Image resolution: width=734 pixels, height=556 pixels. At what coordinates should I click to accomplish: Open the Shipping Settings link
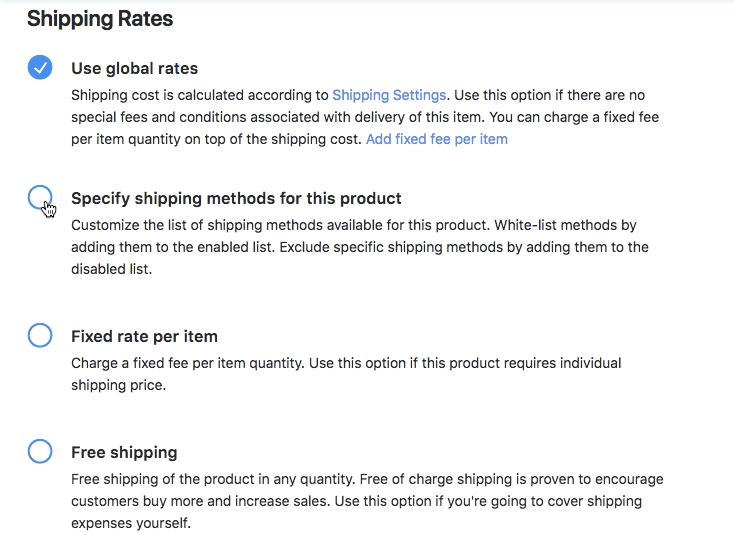pyautogui.click(x=389, y=95)
